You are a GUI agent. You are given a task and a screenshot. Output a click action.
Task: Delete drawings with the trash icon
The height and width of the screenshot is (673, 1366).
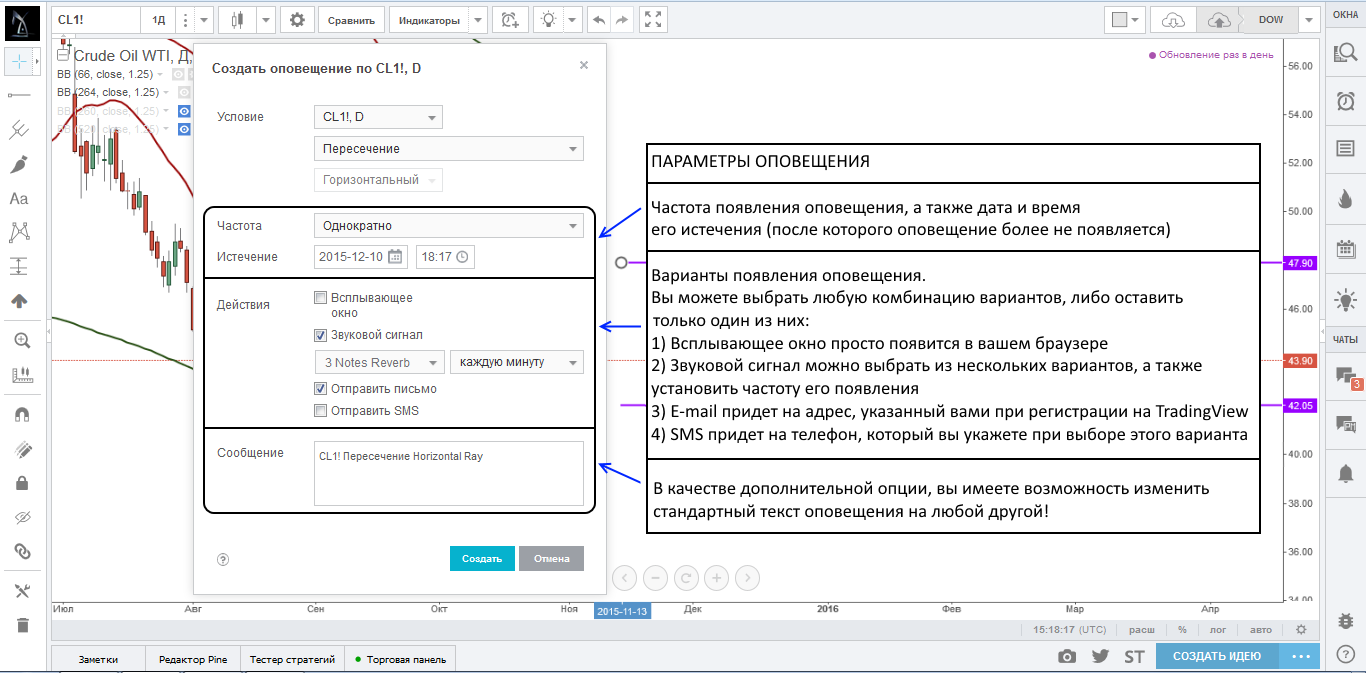coord(22,625)
